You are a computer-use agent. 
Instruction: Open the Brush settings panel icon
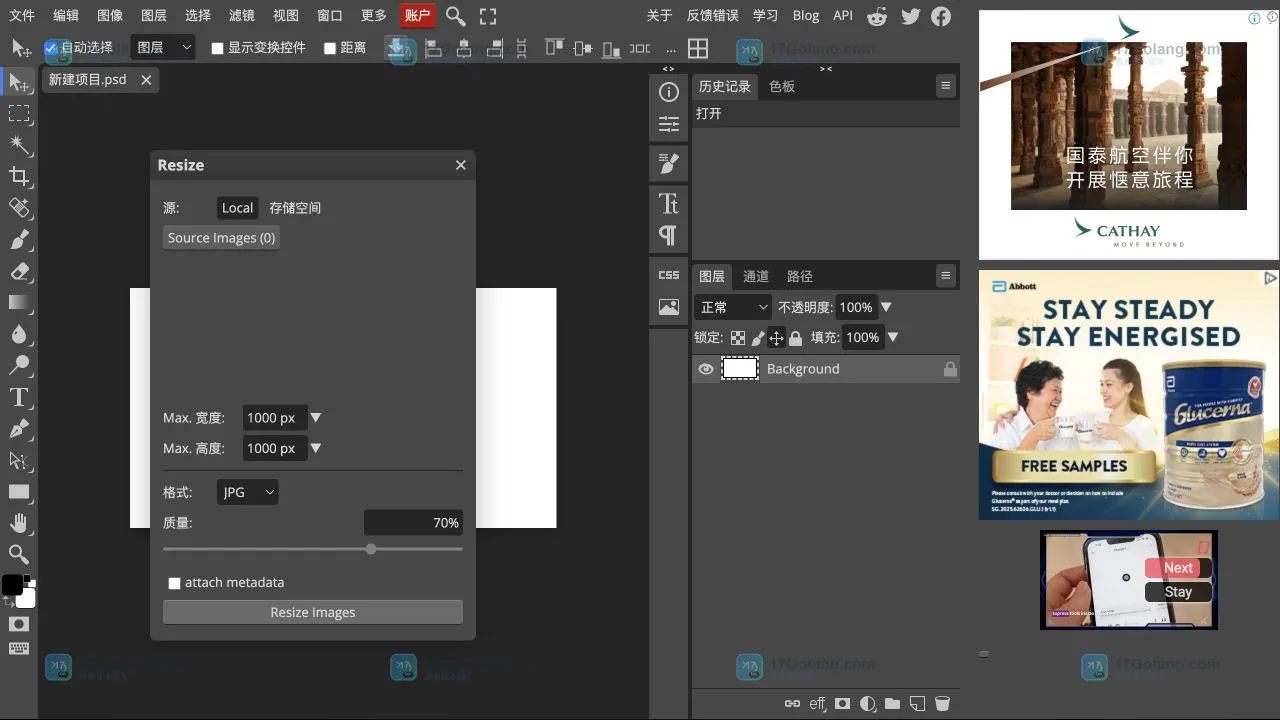tap(669, 163)
